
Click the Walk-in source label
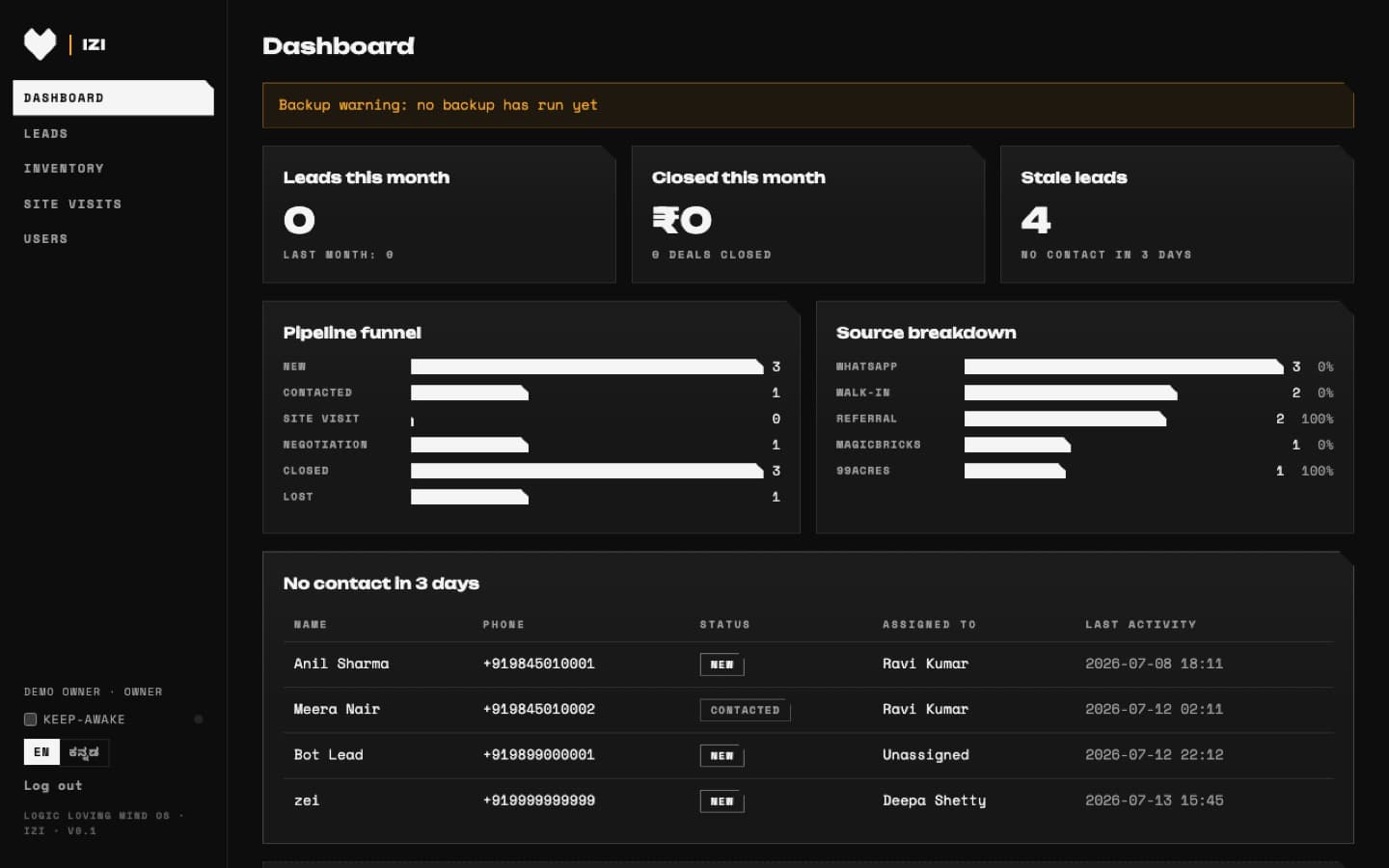tap(863, 393)
